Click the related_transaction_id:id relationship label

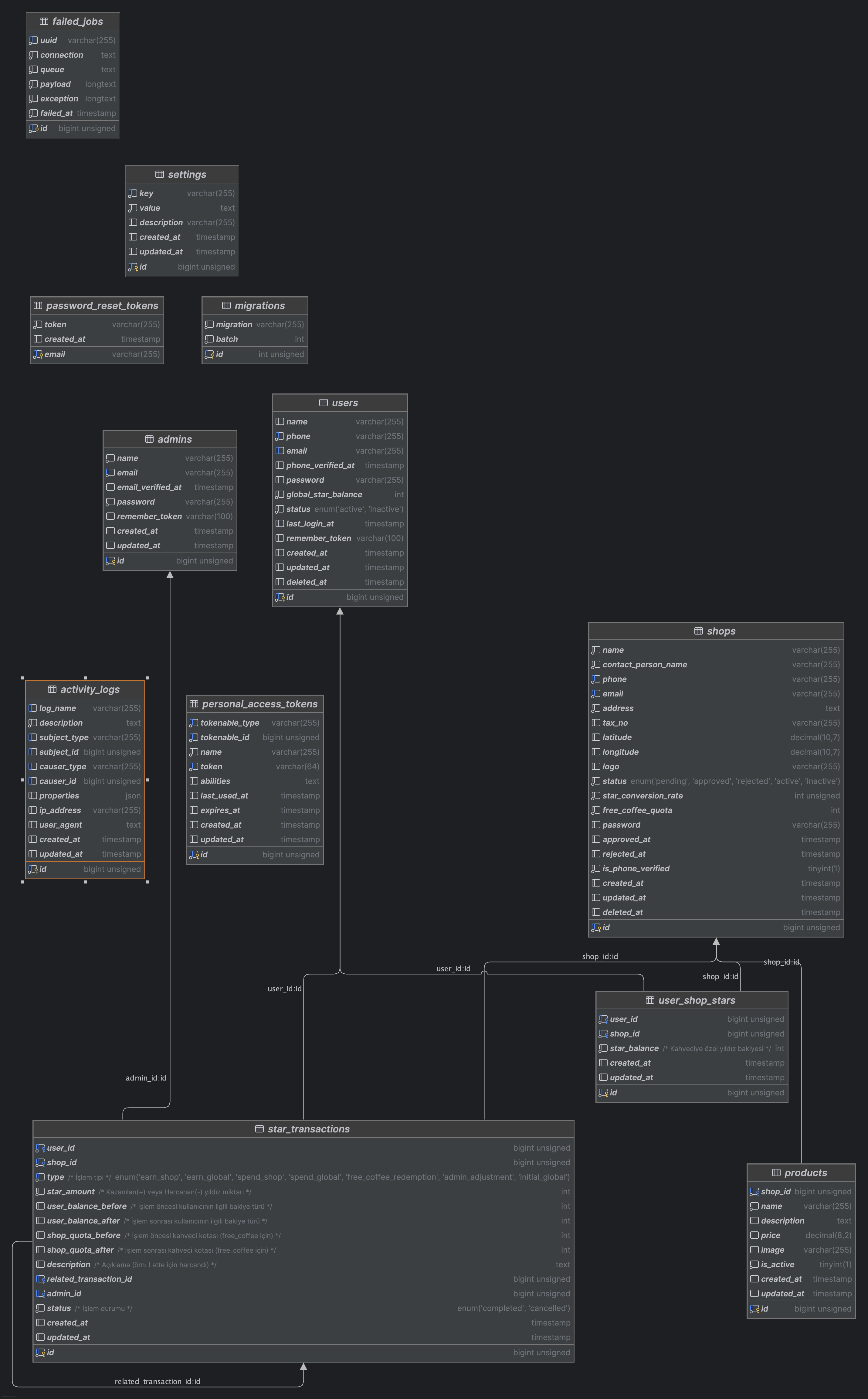pyautogui.click(x=157, y=1381)
